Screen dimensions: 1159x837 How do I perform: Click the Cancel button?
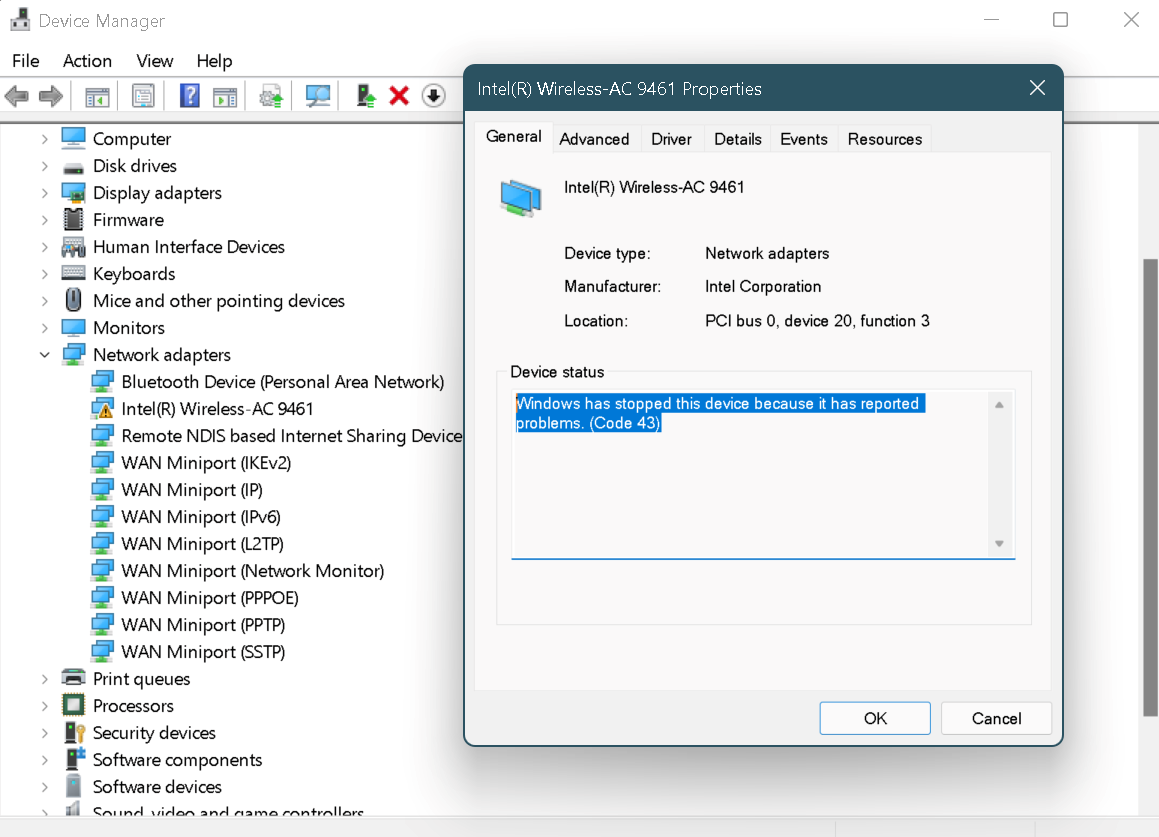[996, 718]
